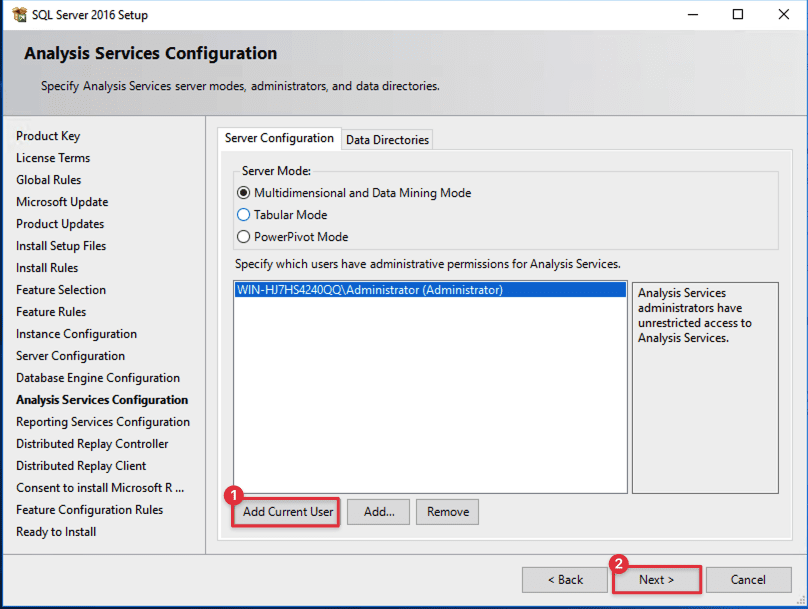Navigate to the Product Key step

point(48,135)
